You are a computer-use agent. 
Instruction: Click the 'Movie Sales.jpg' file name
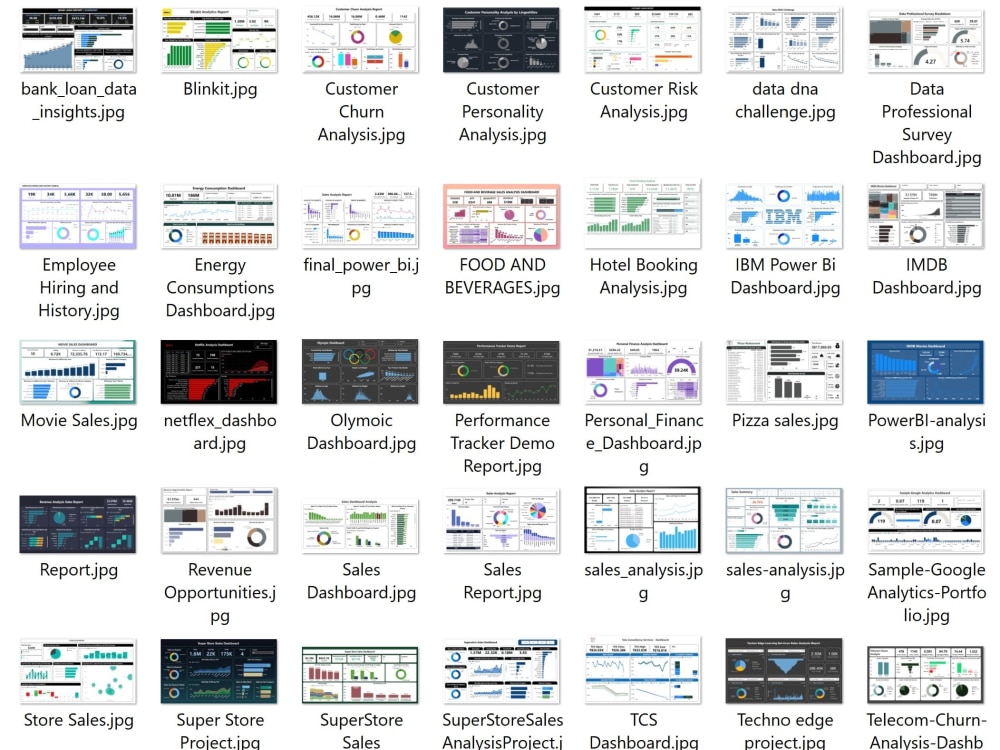79,421
